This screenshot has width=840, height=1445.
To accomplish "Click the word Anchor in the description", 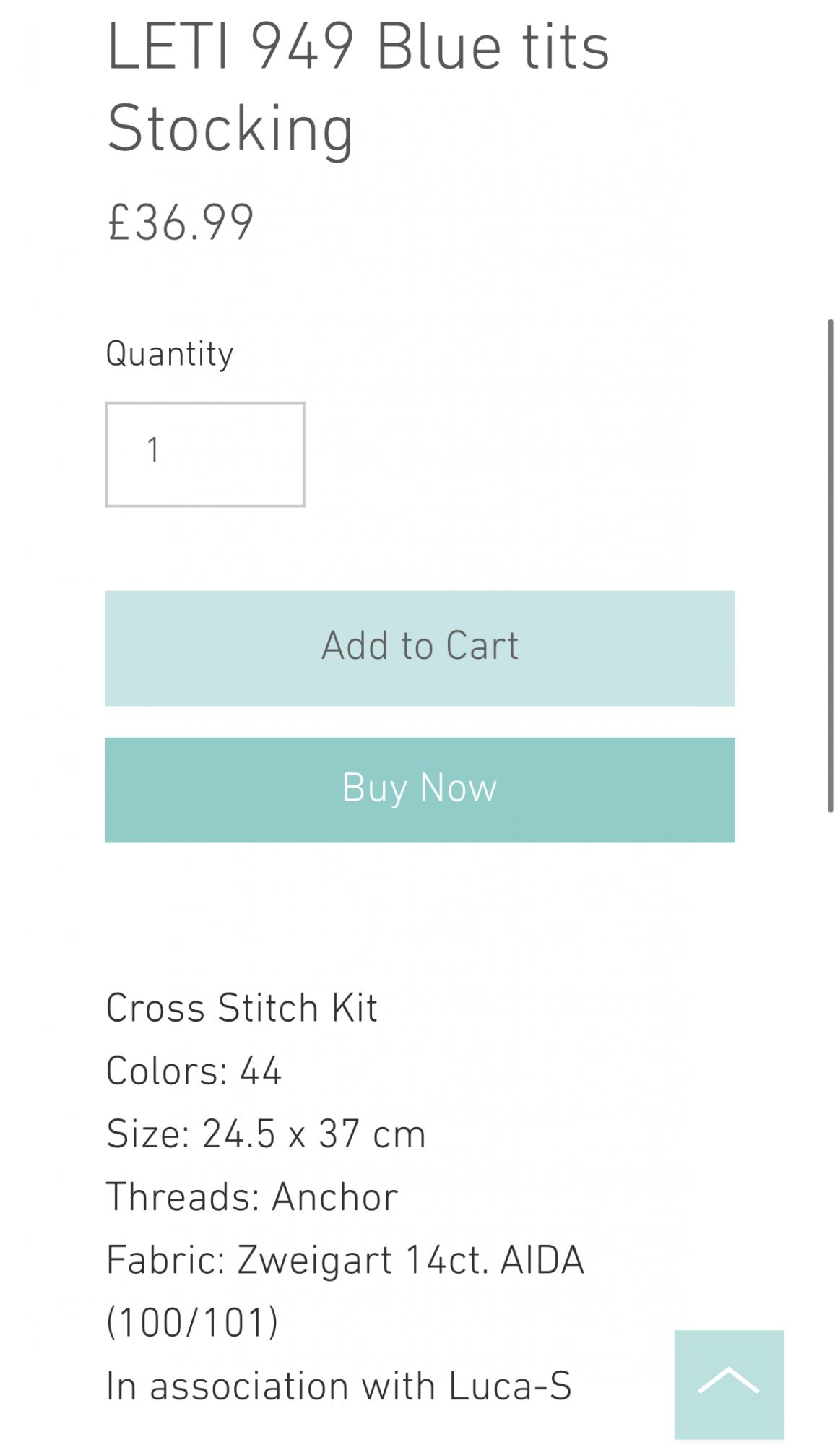I will 334,1197.
